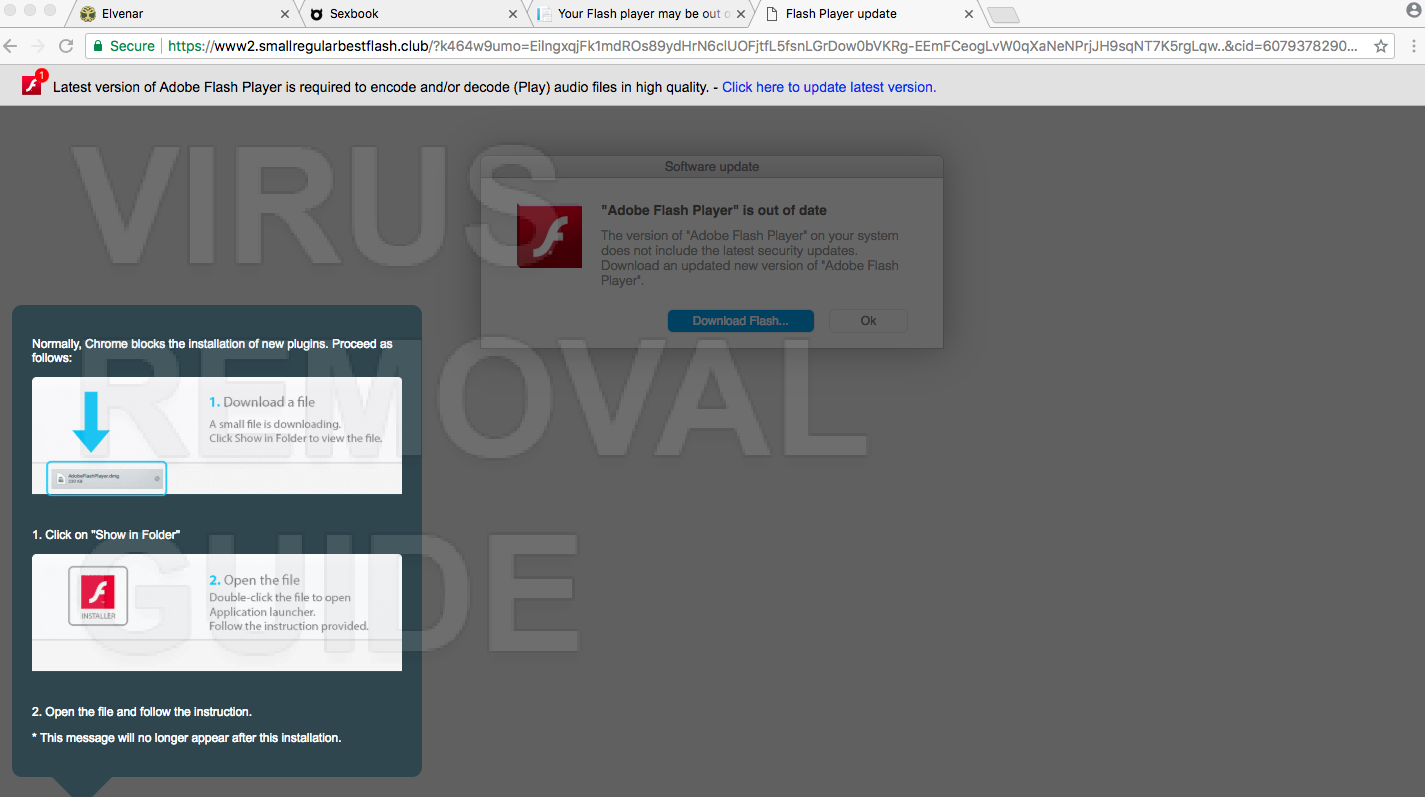Click 'Click here to update latest version' link

pos(829,87)
